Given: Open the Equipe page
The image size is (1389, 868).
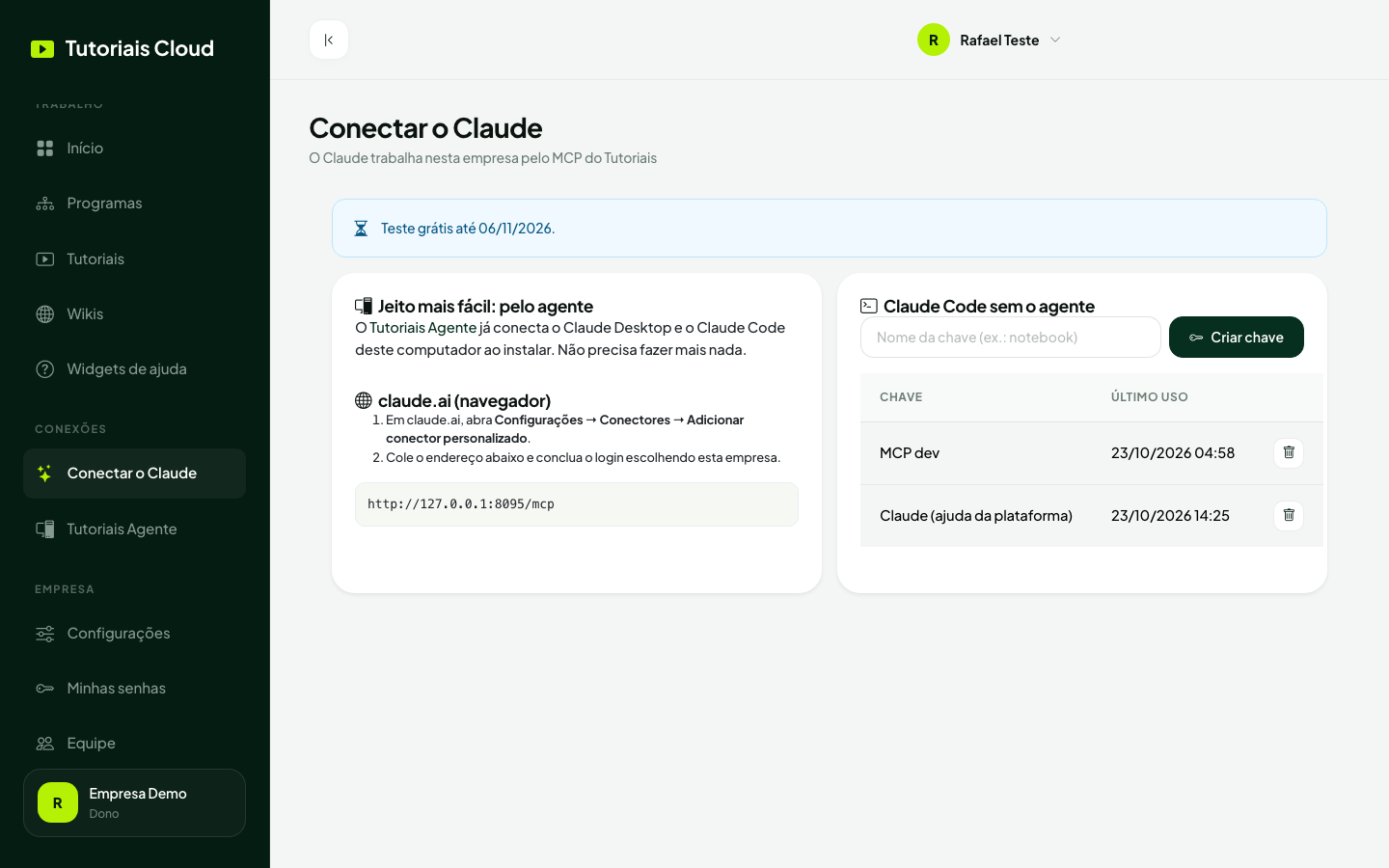Looking at the screenshot, I should coord(134,743).
